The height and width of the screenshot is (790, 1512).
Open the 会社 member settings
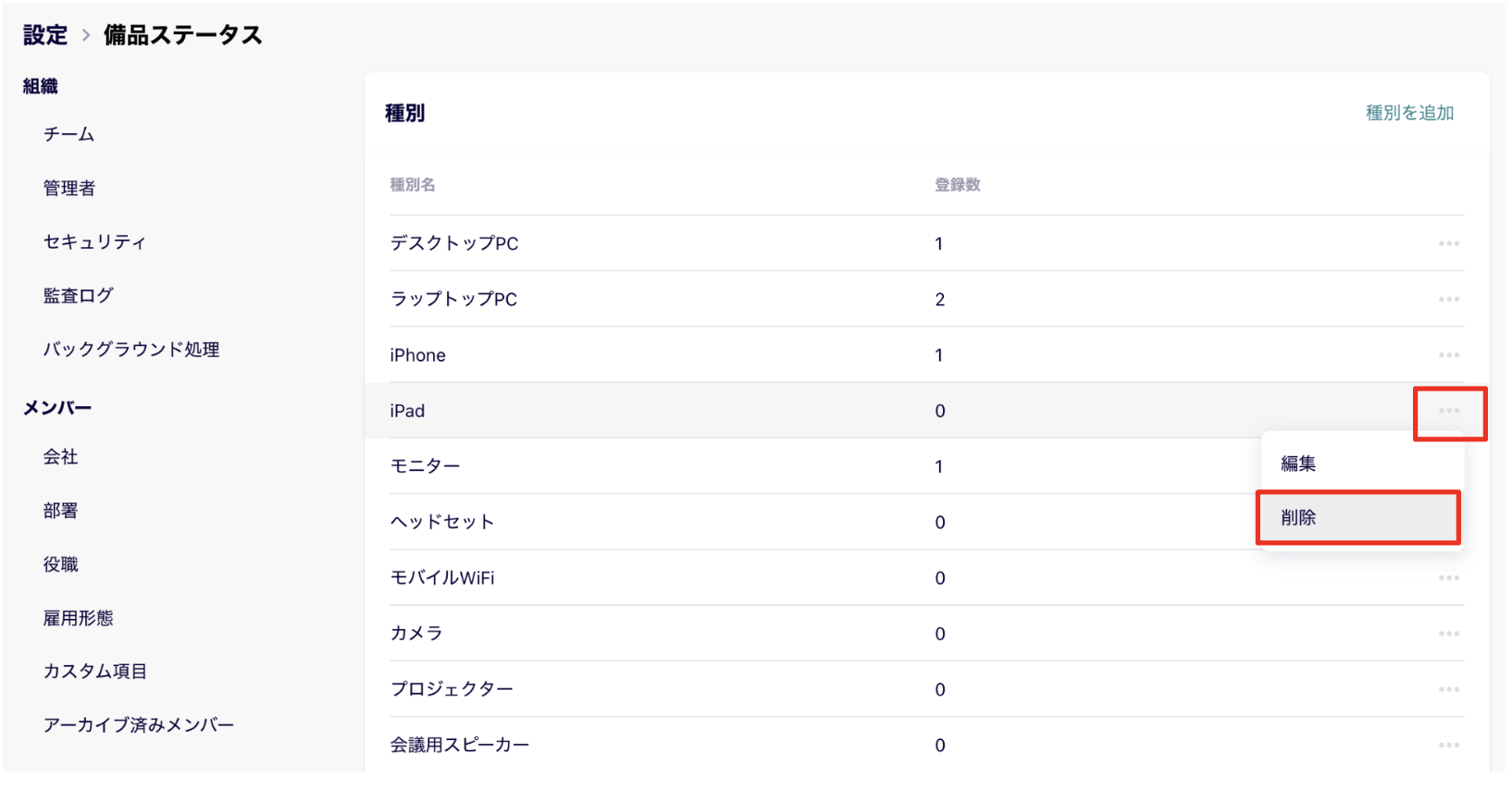(60, 456)
